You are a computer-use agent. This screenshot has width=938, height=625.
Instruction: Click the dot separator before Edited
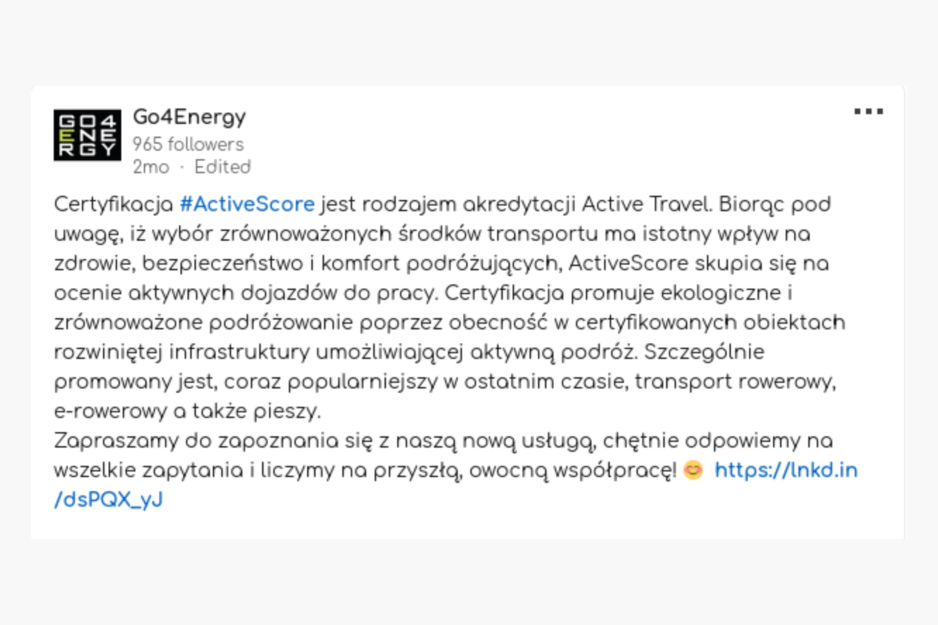click(182, 168)
